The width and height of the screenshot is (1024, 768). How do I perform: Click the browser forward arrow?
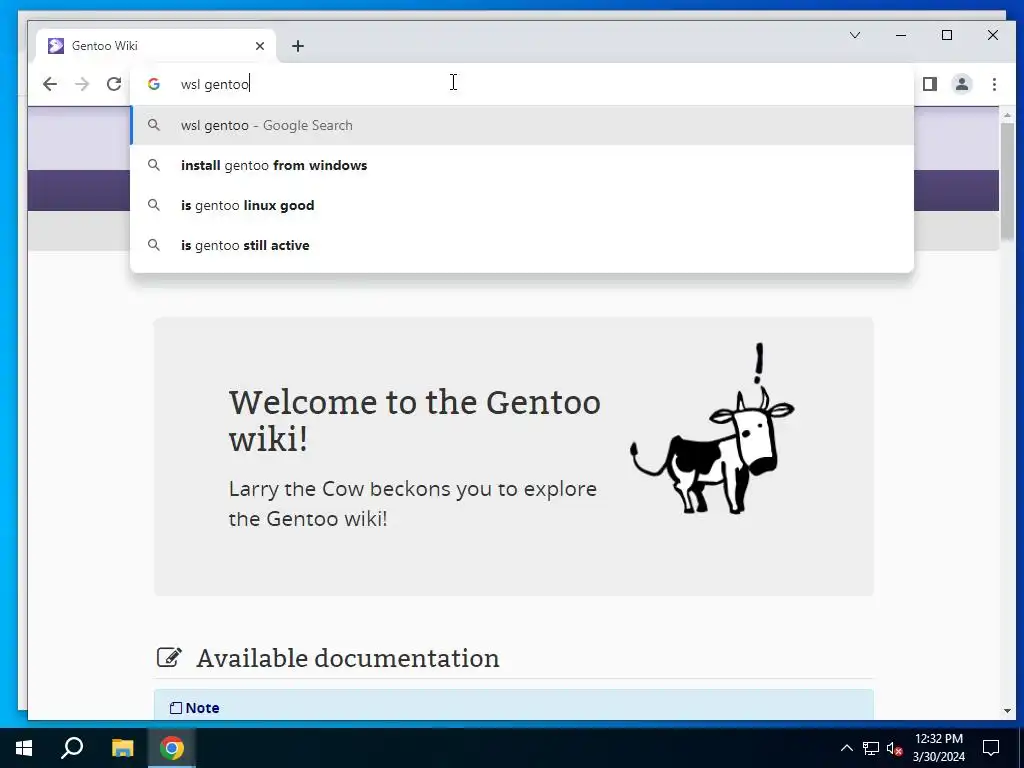pyautogui.click(x=82, y=84)
